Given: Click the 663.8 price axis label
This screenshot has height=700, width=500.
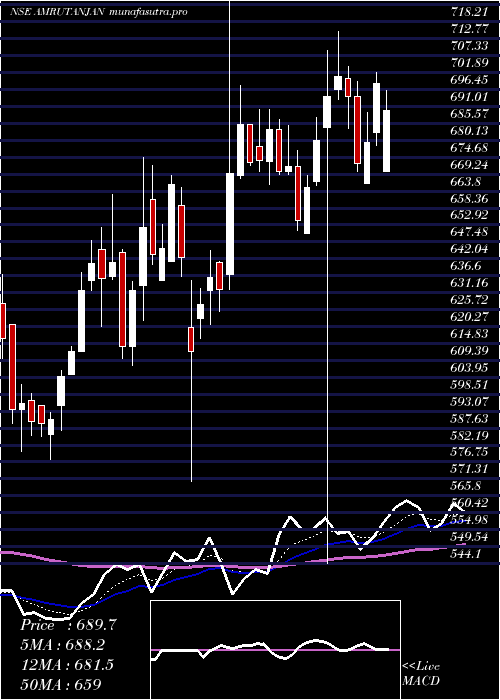Looking at the screenshot, I should click(x=466, y=182).
